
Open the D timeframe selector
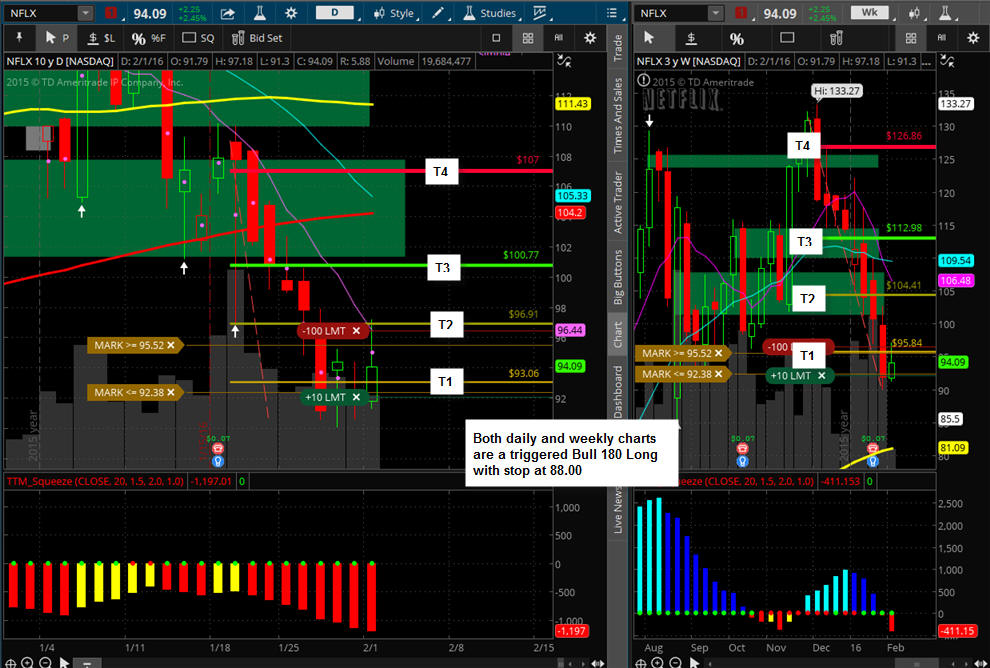pos(335,13)
